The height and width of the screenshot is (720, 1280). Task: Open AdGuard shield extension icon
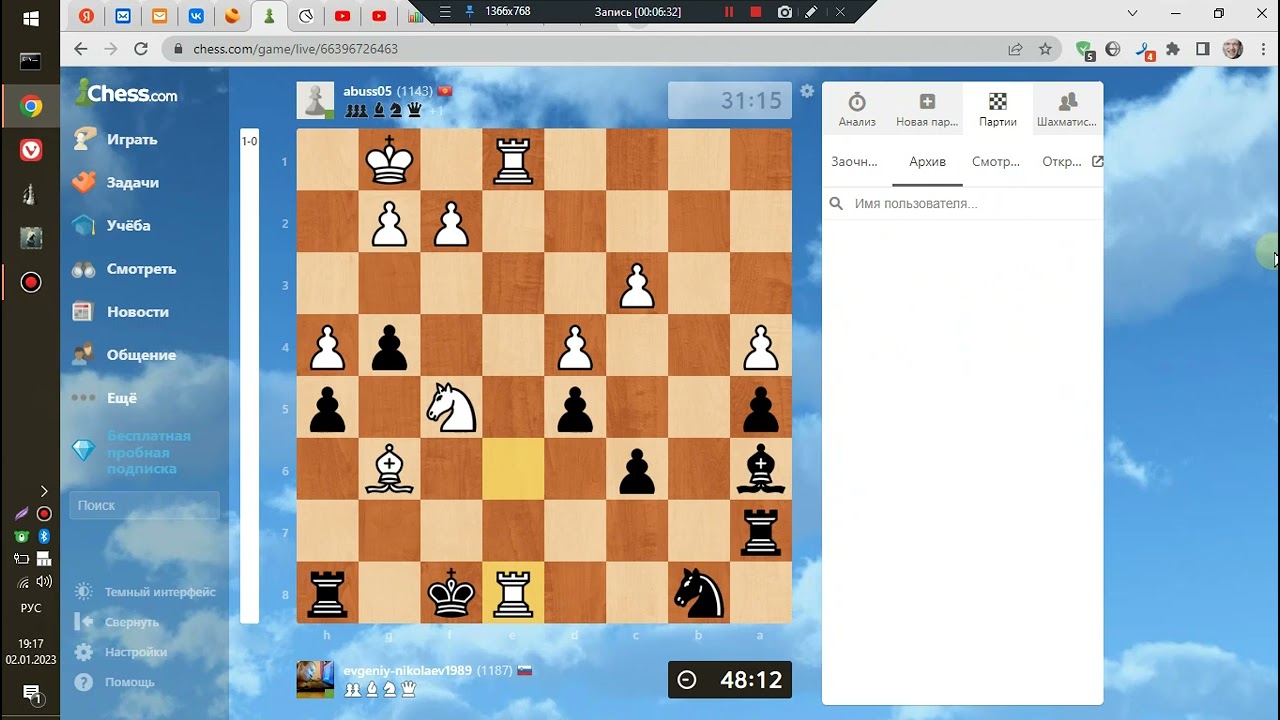(x=1085, y=49)
